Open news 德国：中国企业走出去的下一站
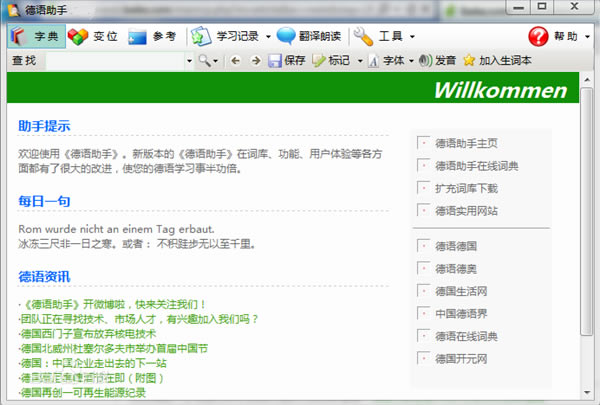The image size is (600, 405). click(94, 363)
